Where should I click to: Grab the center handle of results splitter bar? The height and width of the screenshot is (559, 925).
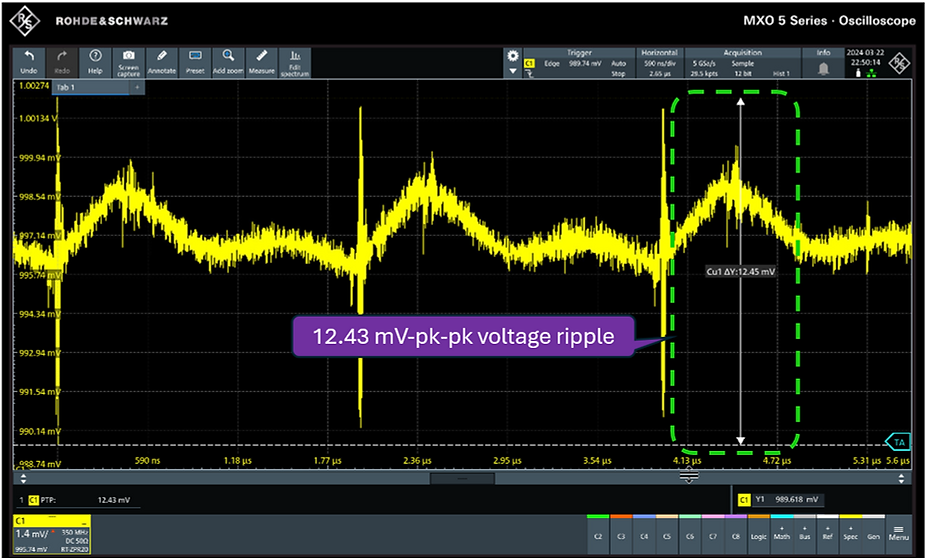pyautogui.click(x=462, y=478)
